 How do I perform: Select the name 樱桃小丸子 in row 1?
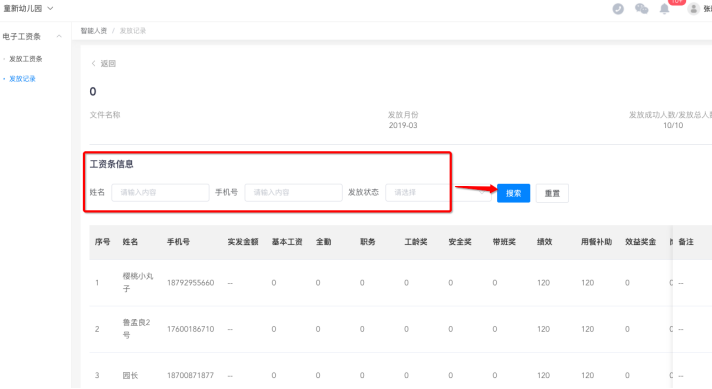[x=138, y=282]
